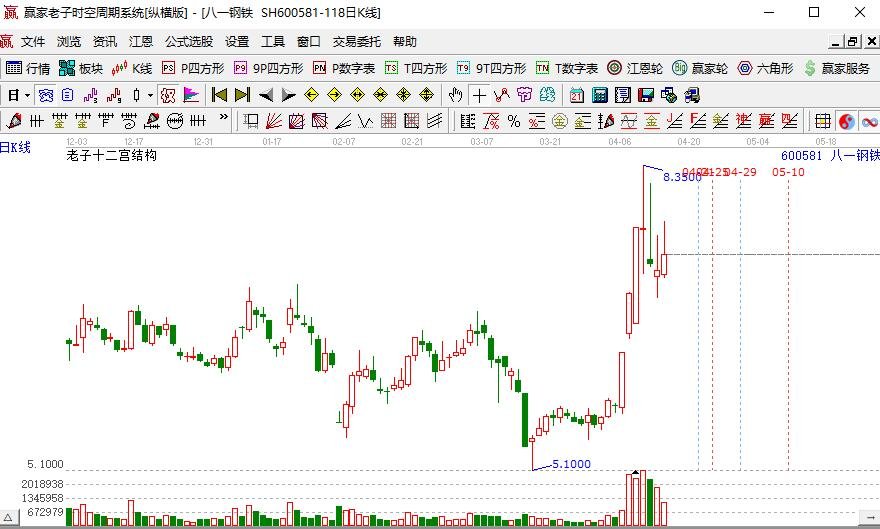This screenshot has height=529, width=880.
Task: Click the 600581 八一钢铁 stock label
Action: click(x=830, y=155)
